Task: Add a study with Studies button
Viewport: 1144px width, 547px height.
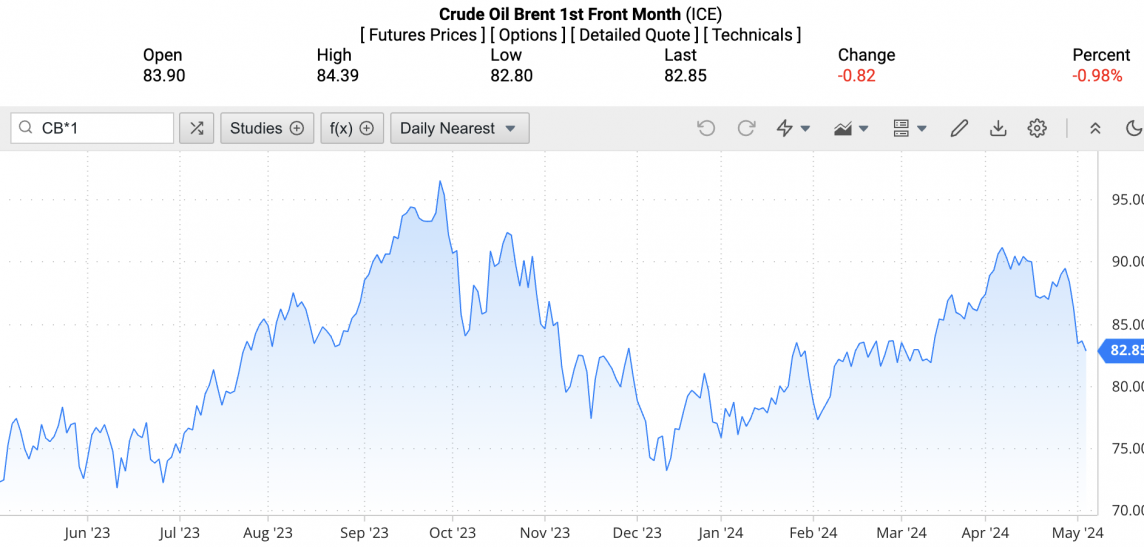Action: click(x=266, y=128)
